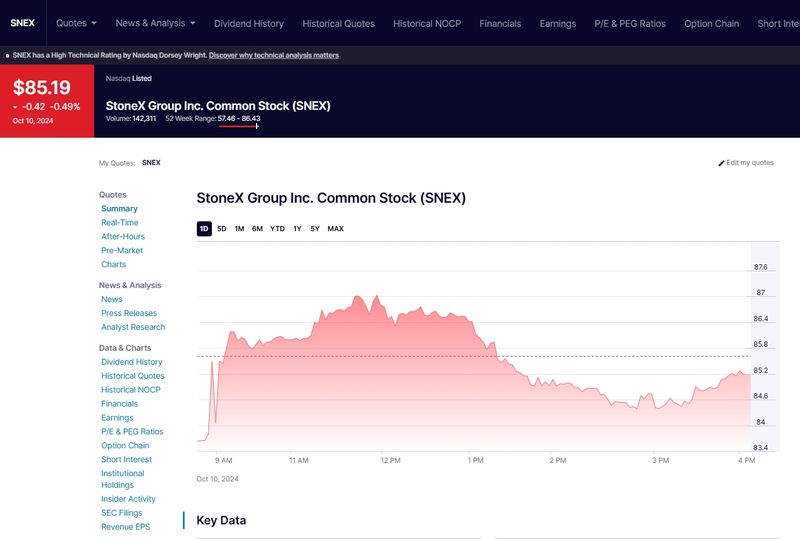The image size is (800, 539).
Task: Open Earnings in top navigation
Action: point(558,23)
